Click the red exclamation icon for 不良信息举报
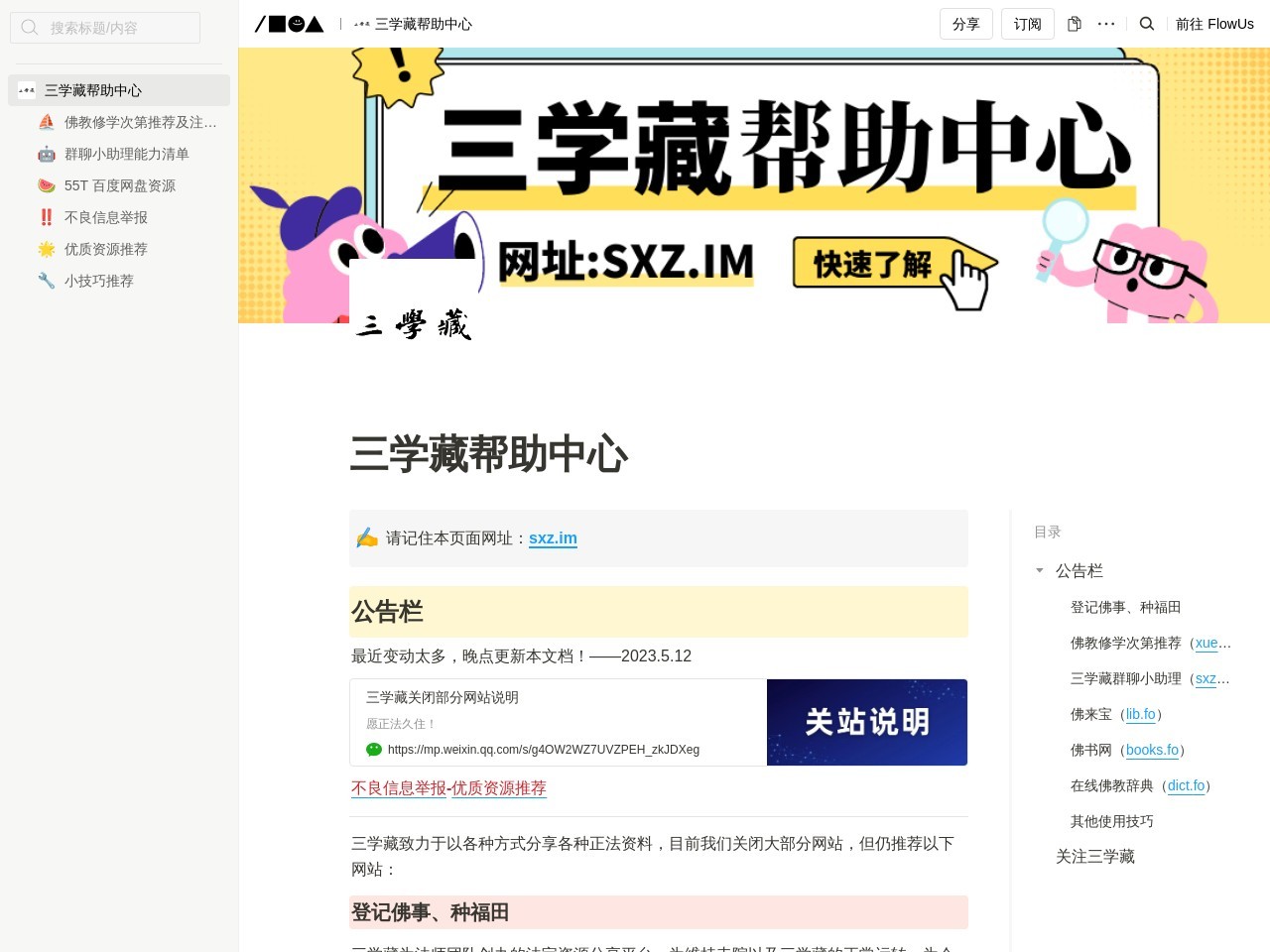The image size is (1270, 952). [47, 217]
